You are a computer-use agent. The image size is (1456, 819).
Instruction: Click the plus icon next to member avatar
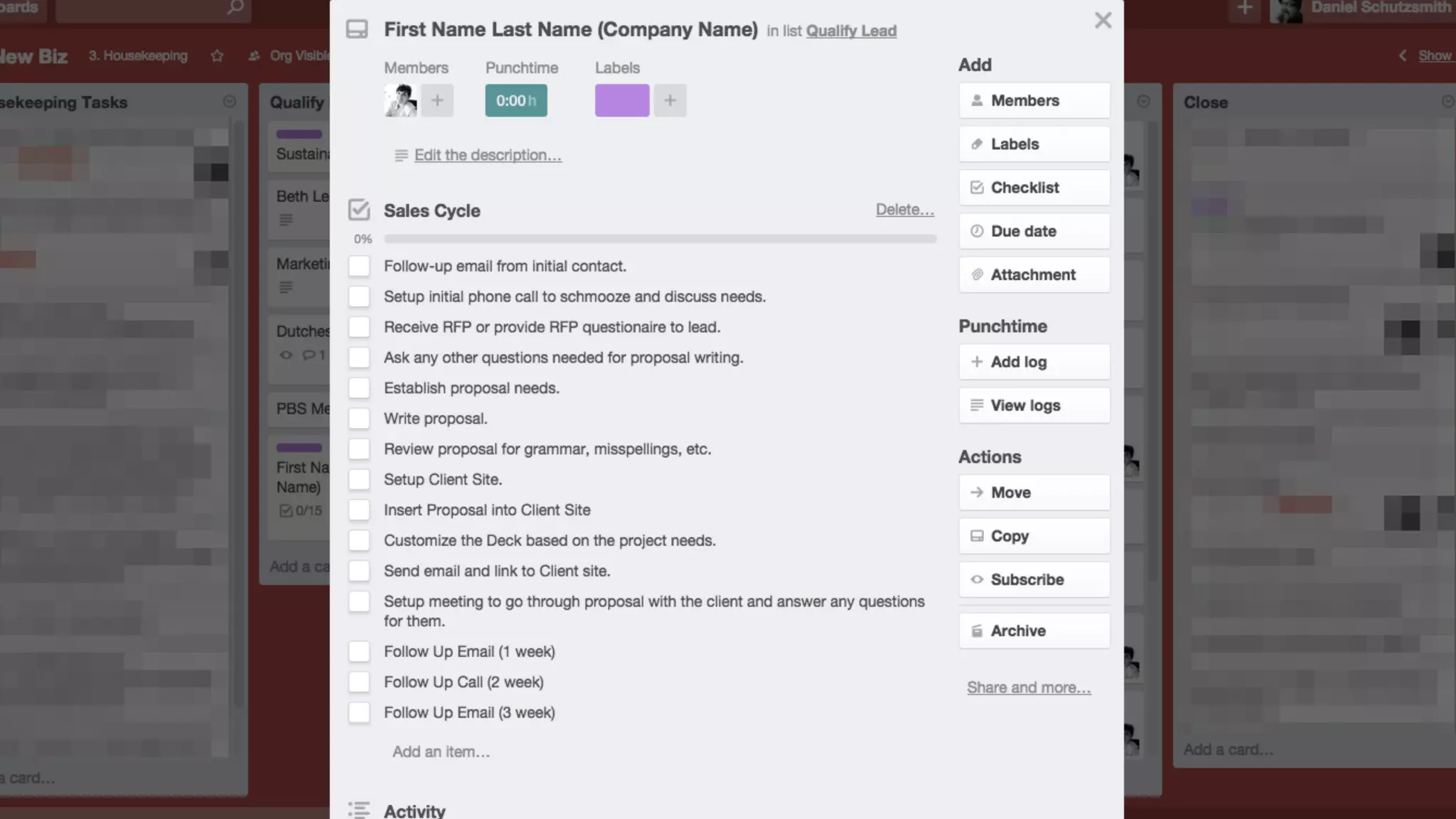[437, 100]
